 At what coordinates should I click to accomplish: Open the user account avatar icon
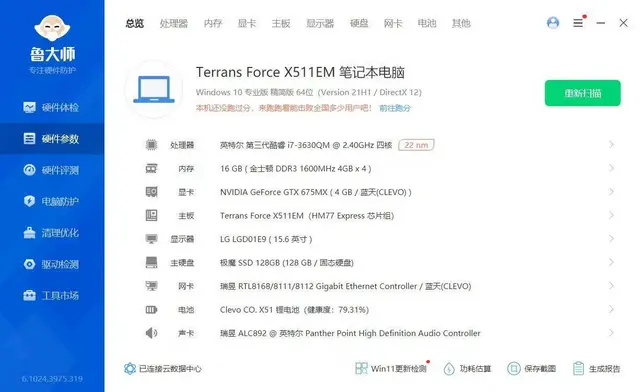(553, 23)
